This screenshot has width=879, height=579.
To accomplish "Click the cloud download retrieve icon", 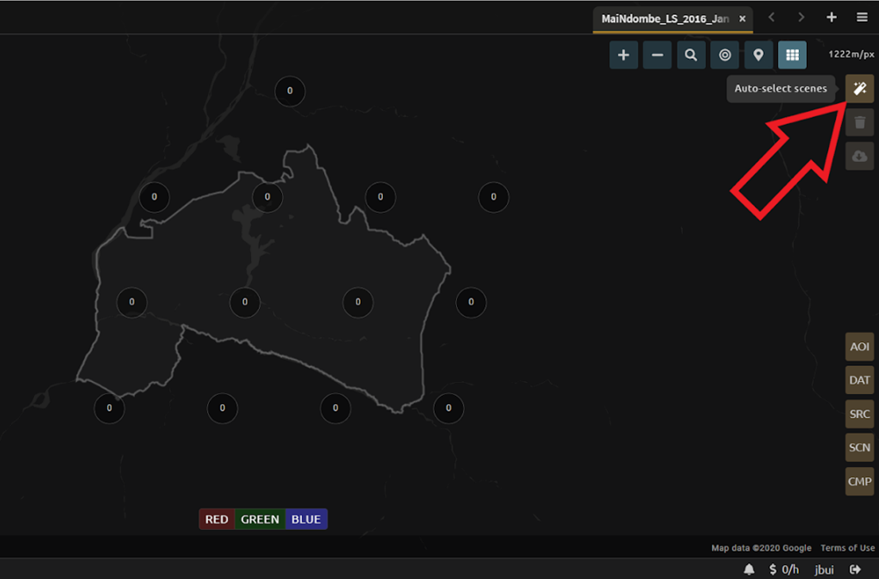I will (859, 157).
